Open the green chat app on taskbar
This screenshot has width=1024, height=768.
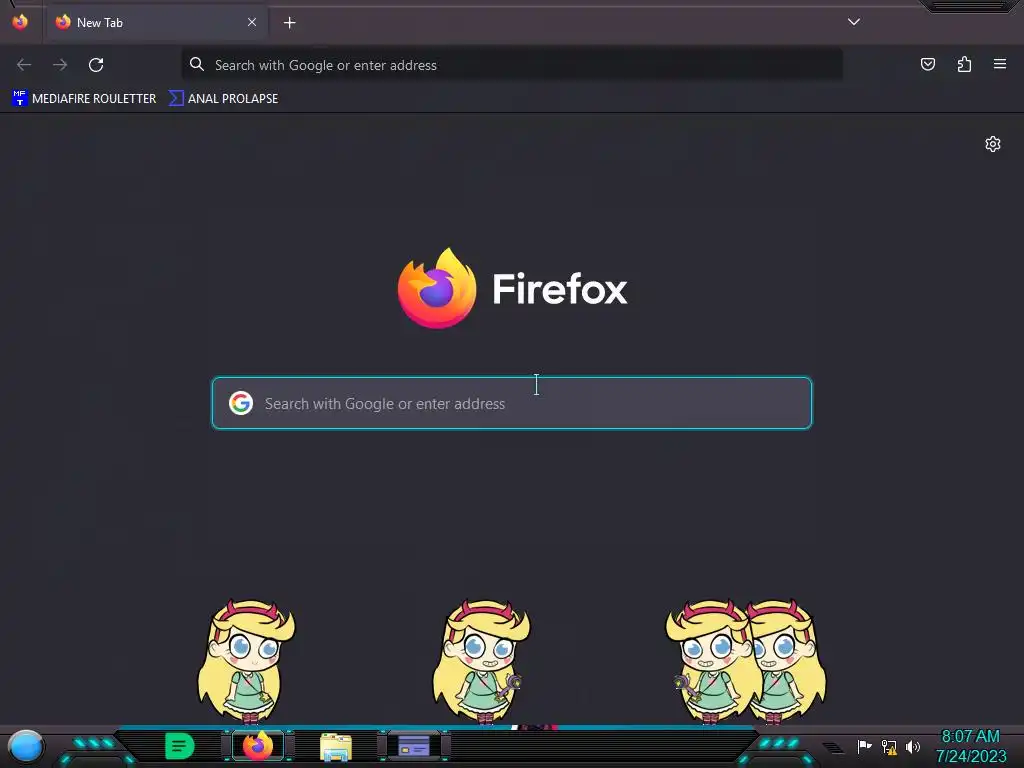click(x=180, y=746)
